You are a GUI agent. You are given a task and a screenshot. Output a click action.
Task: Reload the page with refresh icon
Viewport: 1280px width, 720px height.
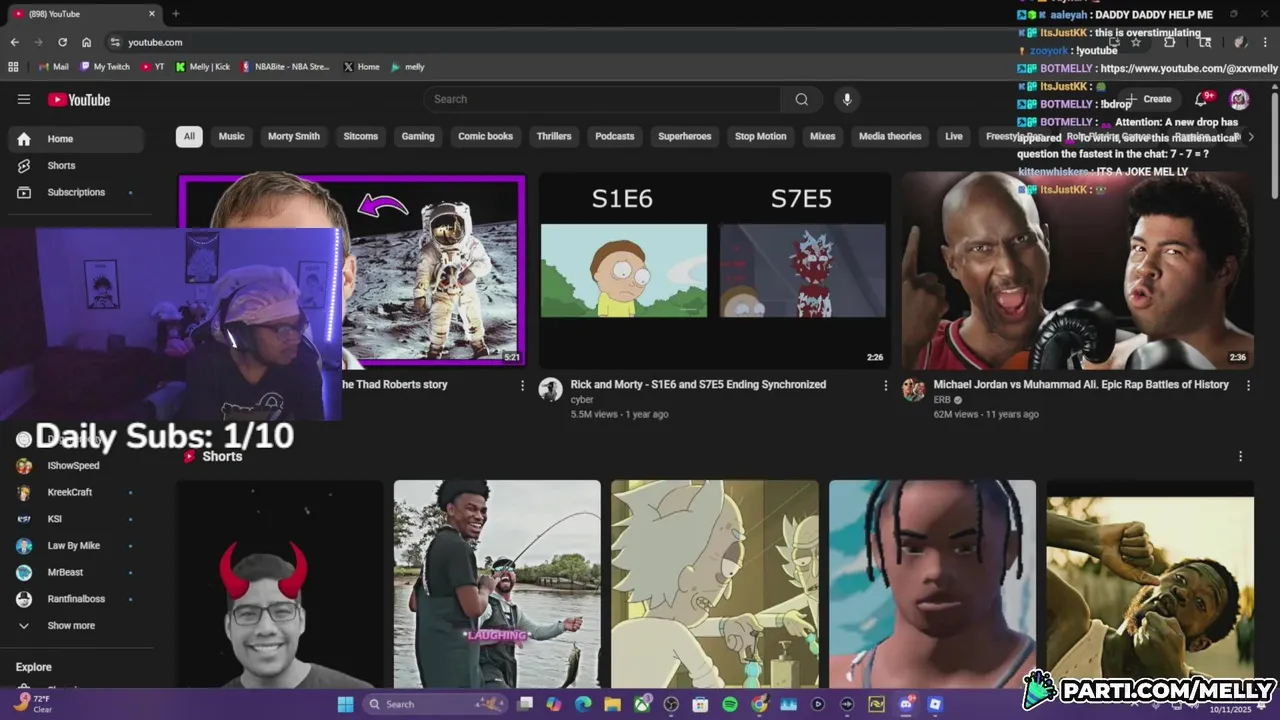(x=62, y=42)
